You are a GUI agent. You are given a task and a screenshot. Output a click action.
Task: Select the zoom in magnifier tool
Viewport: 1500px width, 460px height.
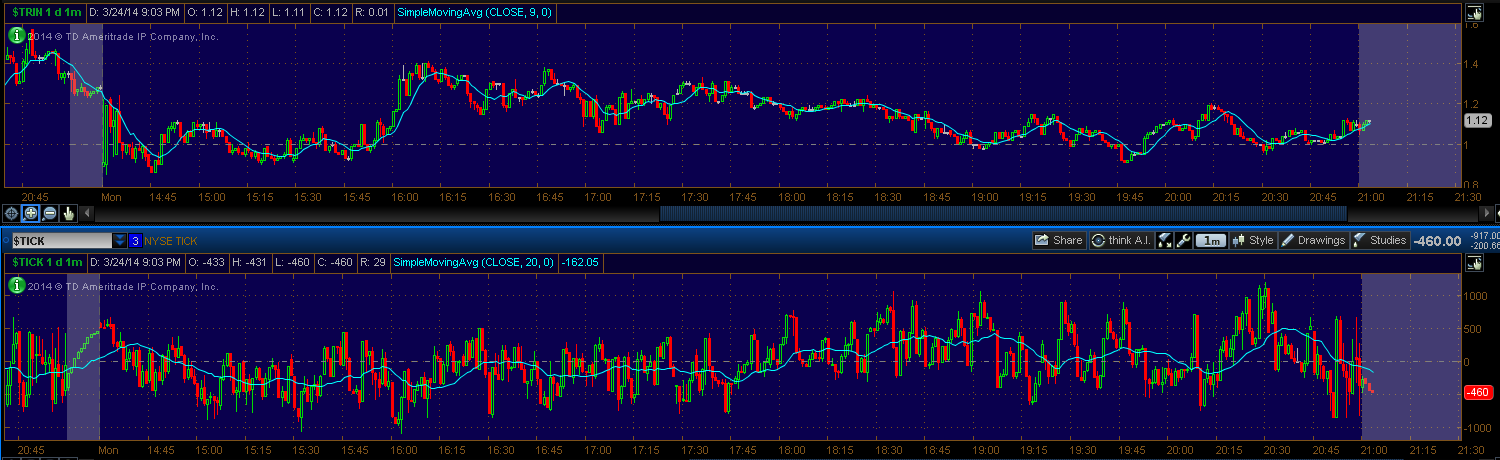point(30,213)
